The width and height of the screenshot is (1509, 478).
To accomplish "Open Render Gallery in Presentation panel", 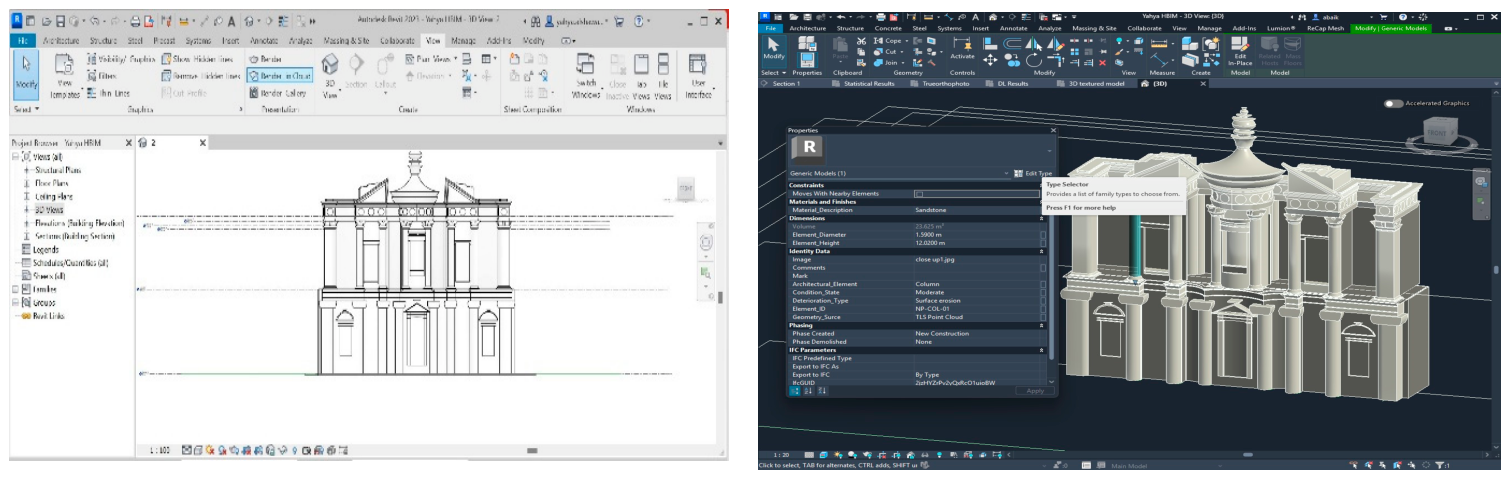I will (277, 92).
